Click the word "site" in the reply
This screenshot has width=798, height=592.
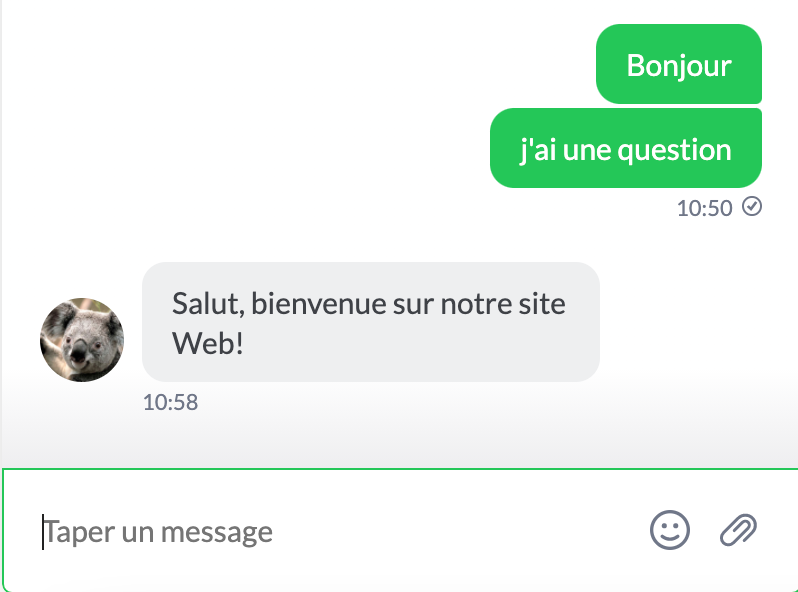pos(544,302)
